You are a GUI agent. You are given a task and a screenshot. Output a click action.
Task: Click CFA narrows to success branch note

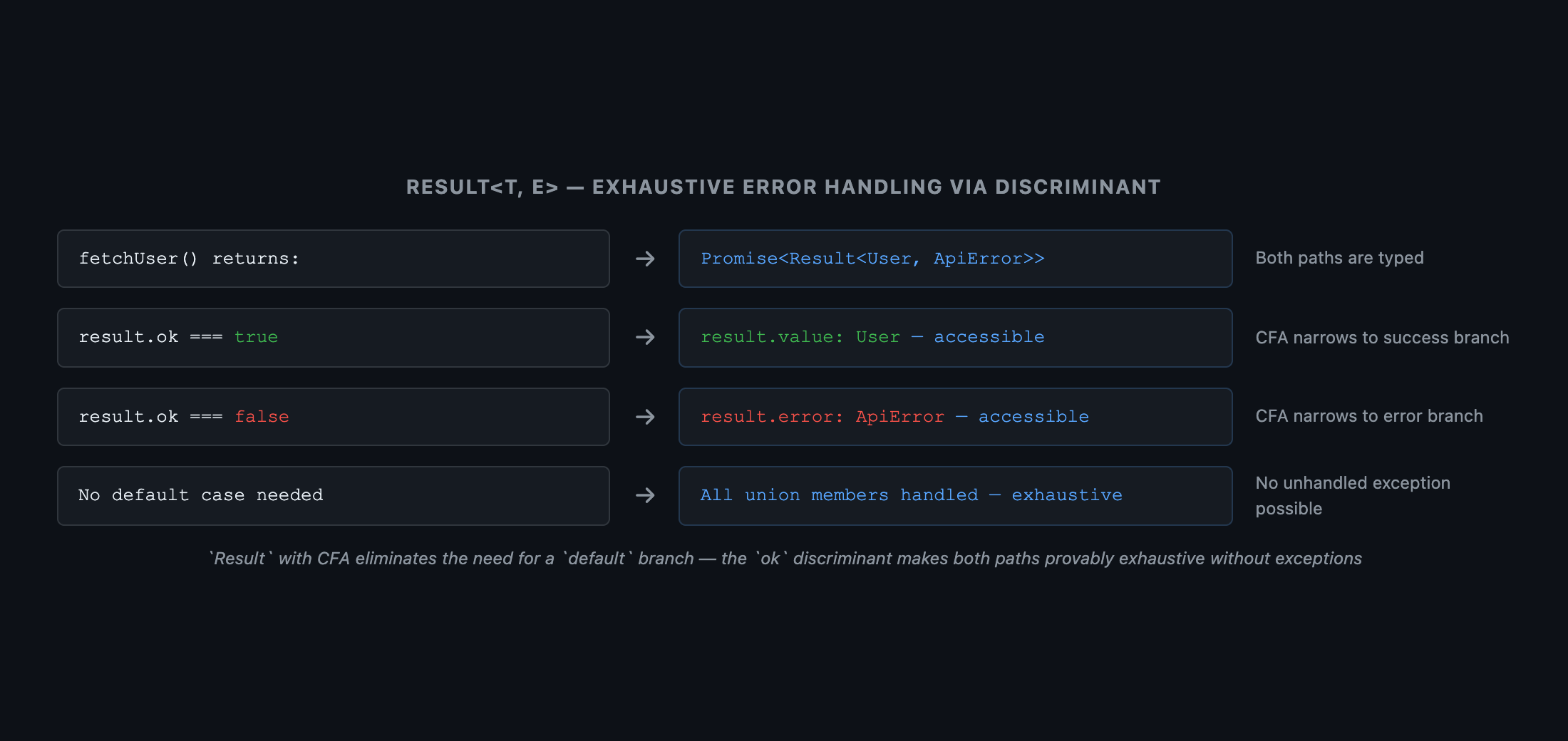1382,338
